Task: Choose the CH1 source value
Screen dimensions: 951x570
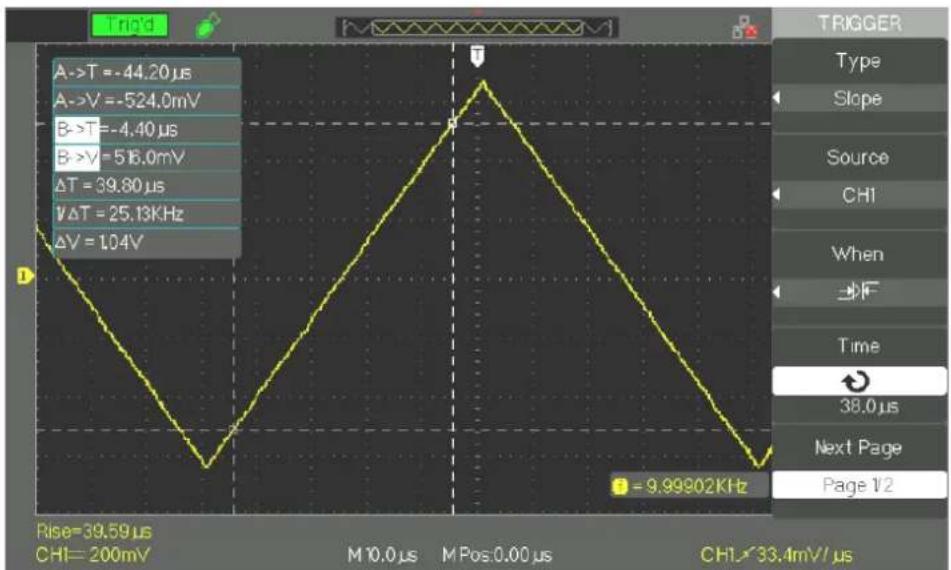Action: tap(859, 195)
